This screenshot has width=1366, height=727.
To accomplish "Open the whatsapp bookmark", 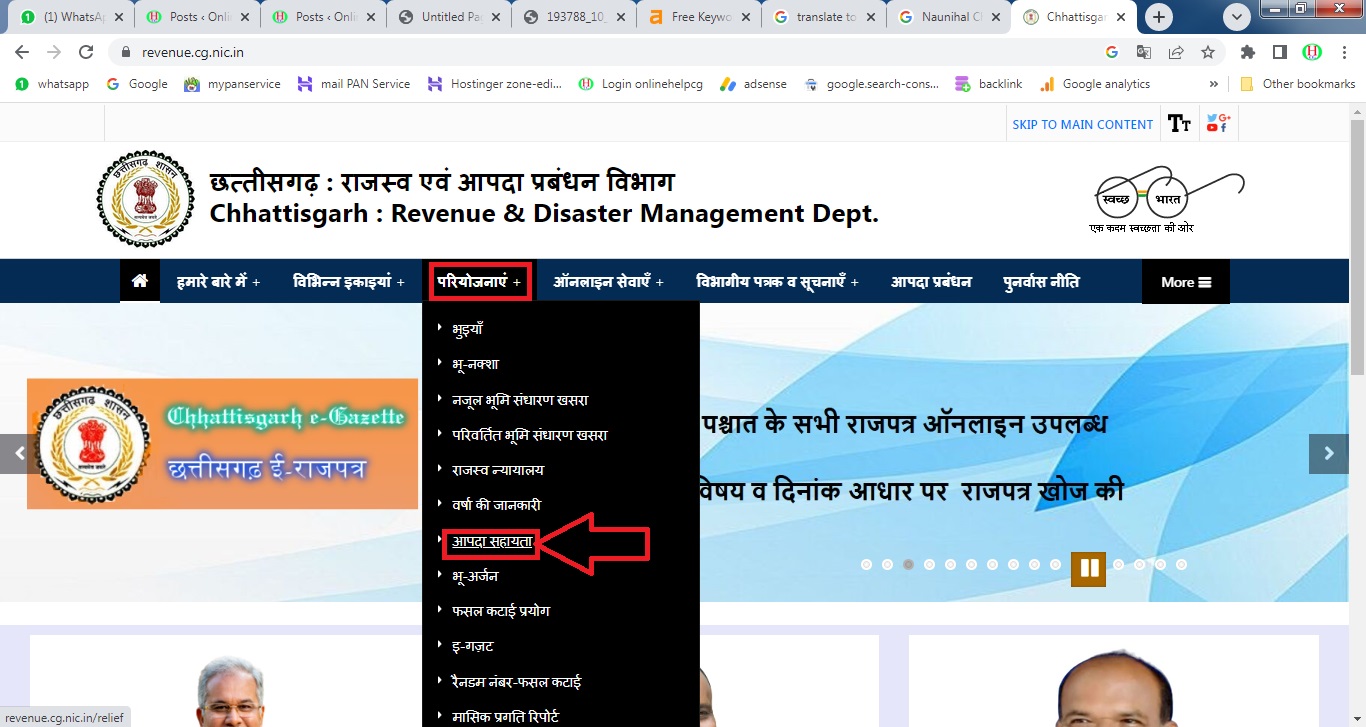I will [53, 84].
